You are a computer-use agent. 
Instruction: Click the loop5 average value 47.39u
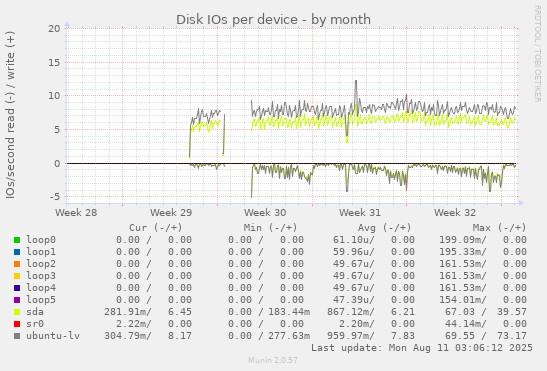coord(354,299)
